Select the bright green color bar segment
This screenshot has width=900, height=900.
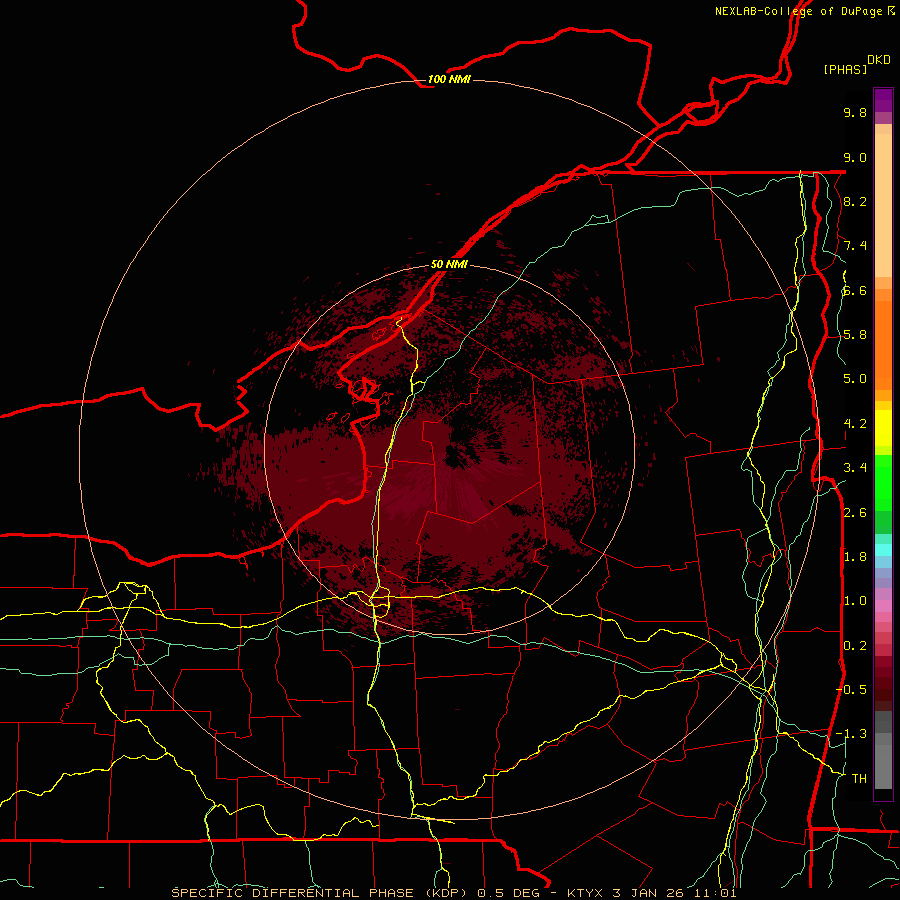coord(883,483)
